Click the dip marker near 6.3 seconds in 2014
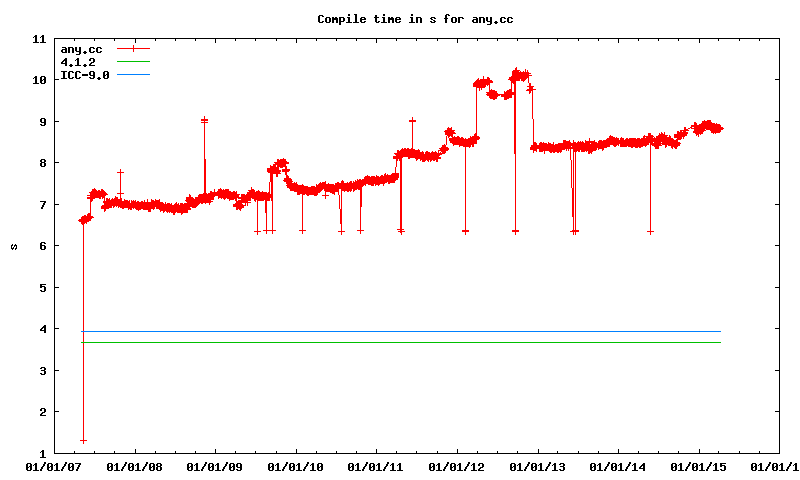Image resolution: width=800 pixels, height=480 pixels. pyautogui.click(x=650, y=231)
